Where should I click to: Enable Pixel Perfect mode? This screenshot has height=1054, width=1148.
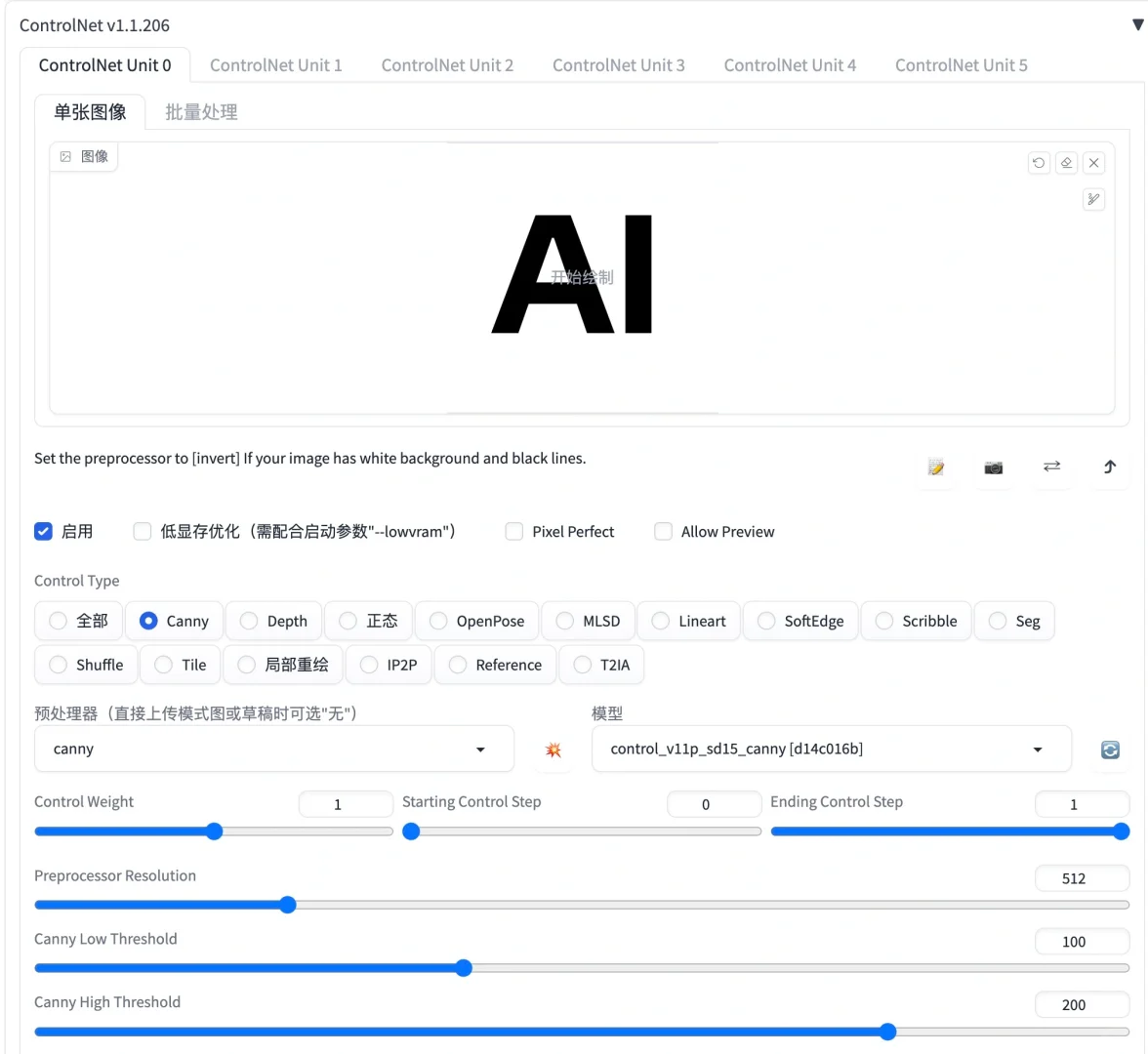tap(513, 531)
